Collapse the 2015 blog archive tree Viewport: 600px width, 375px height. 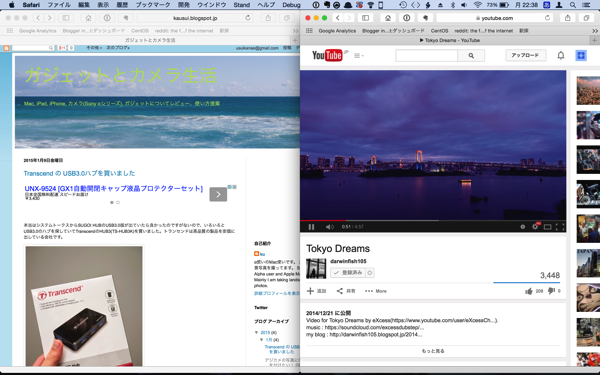pyautogui.click(x=256, y=333)
